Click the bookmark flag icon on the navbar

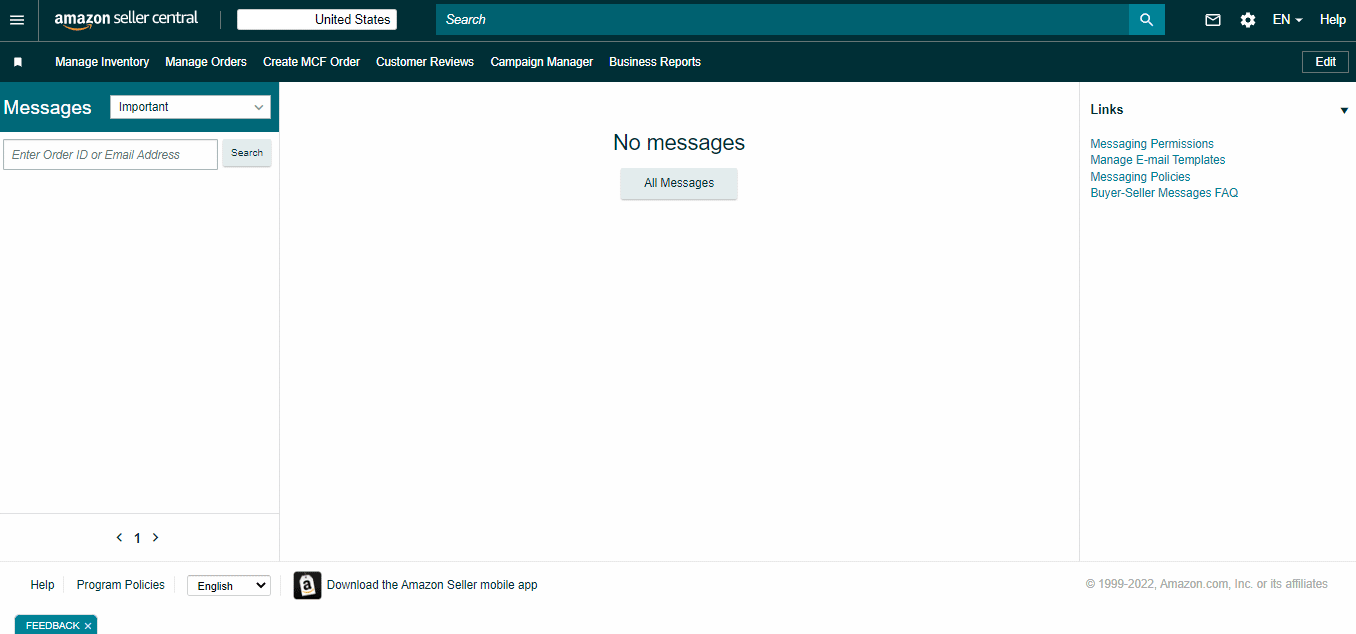(17, 61)
